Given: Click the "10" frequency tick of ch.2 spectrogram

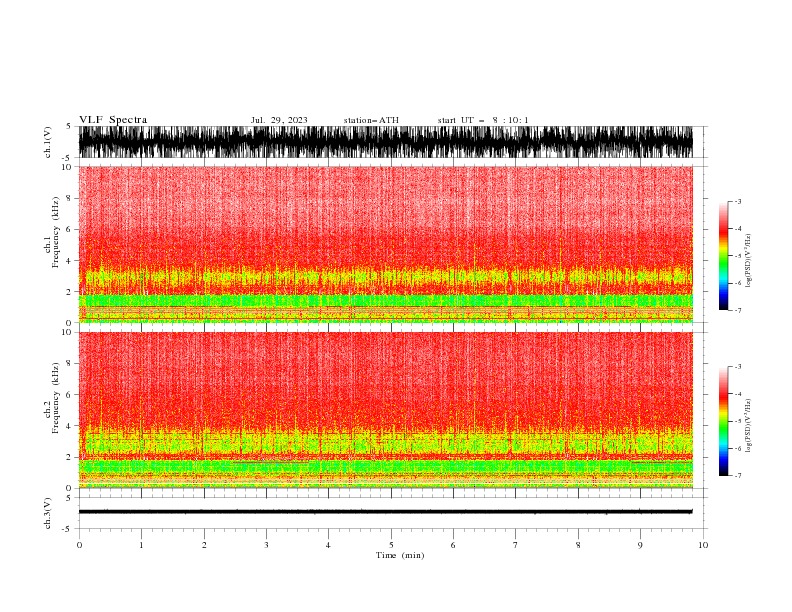Looking at the screenshot, I should (67, 332).
